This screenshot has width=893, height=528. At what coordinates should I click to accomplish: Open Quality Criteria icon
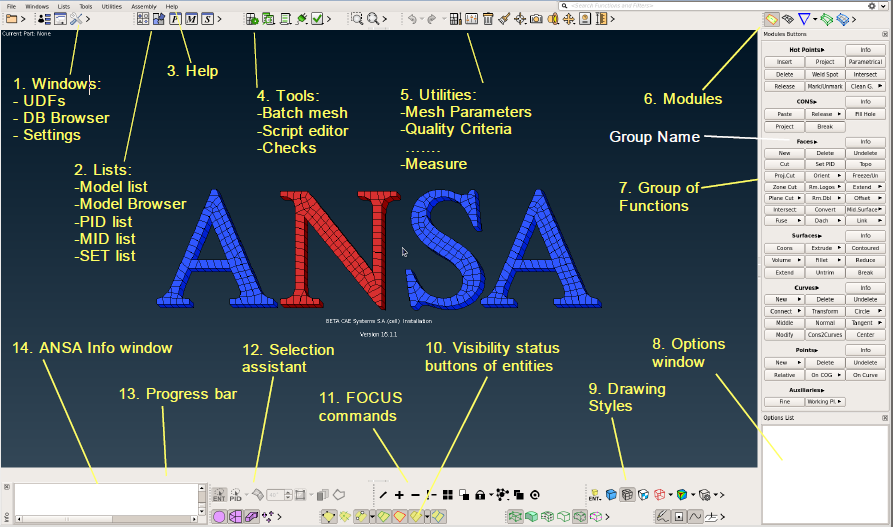pyautogui.click(x=472, y=19)
